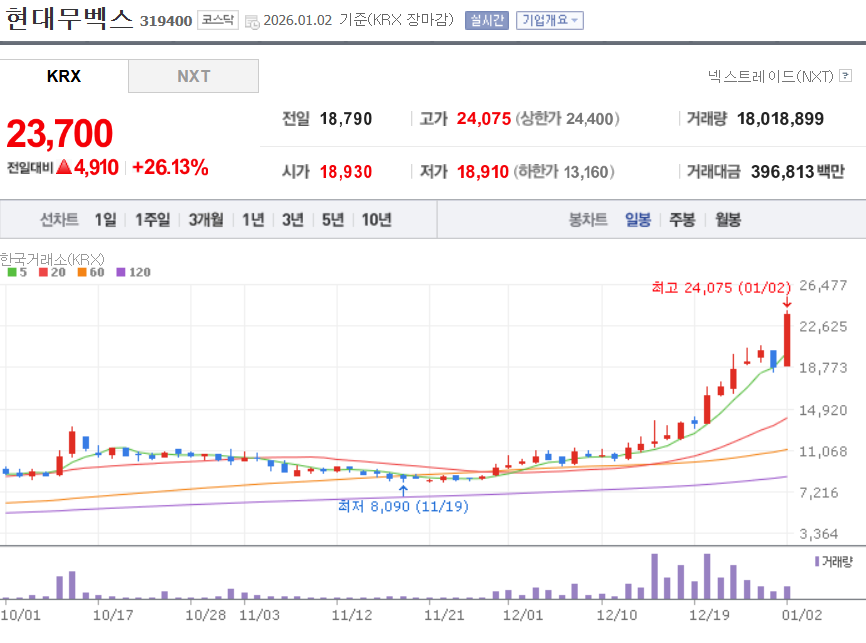Select the 월봉 monthly candle chart
866x643 pixels.
[728, 220]
